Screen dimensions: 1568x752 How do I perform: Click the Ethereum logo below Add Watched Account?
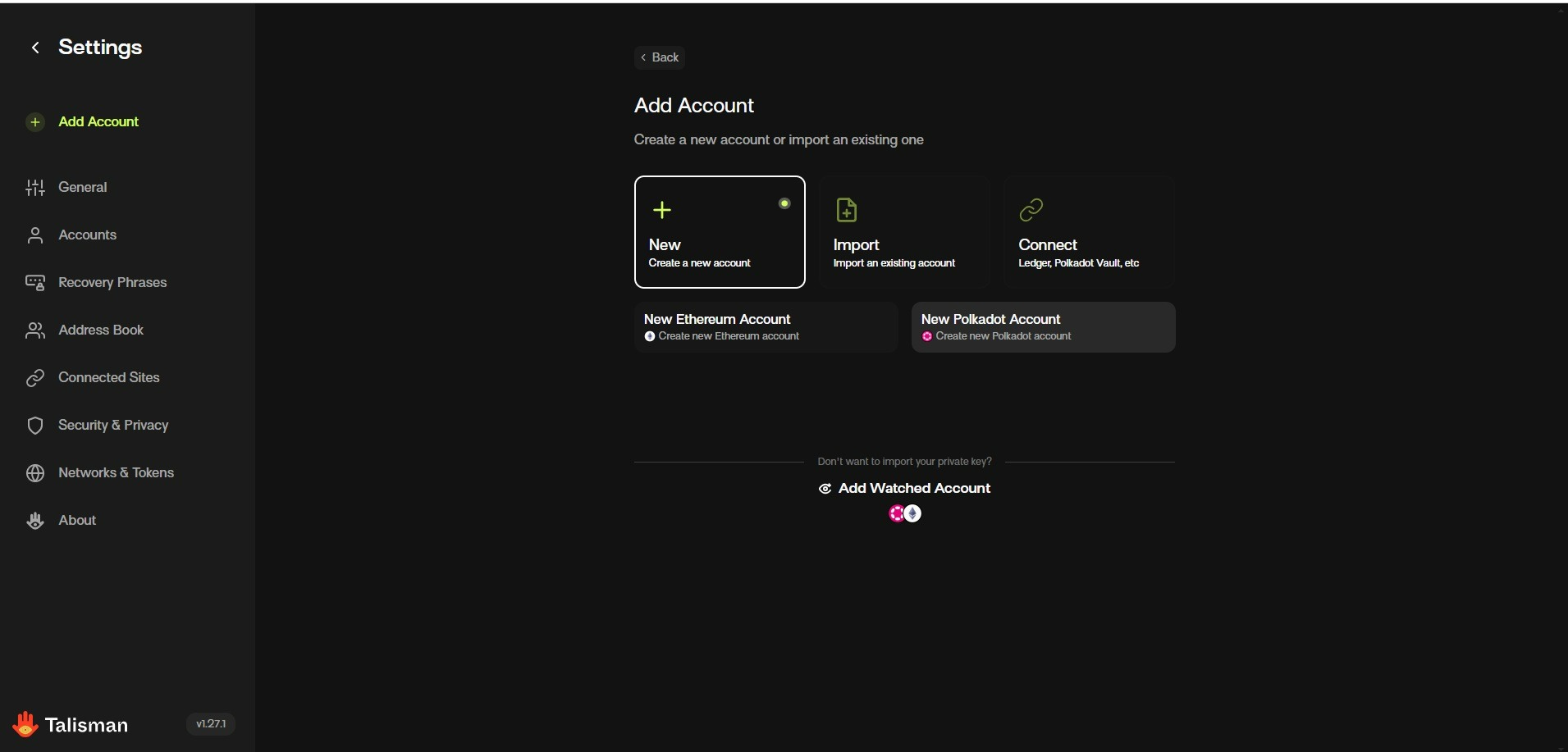pyautogui.click(x=912, y=513)
